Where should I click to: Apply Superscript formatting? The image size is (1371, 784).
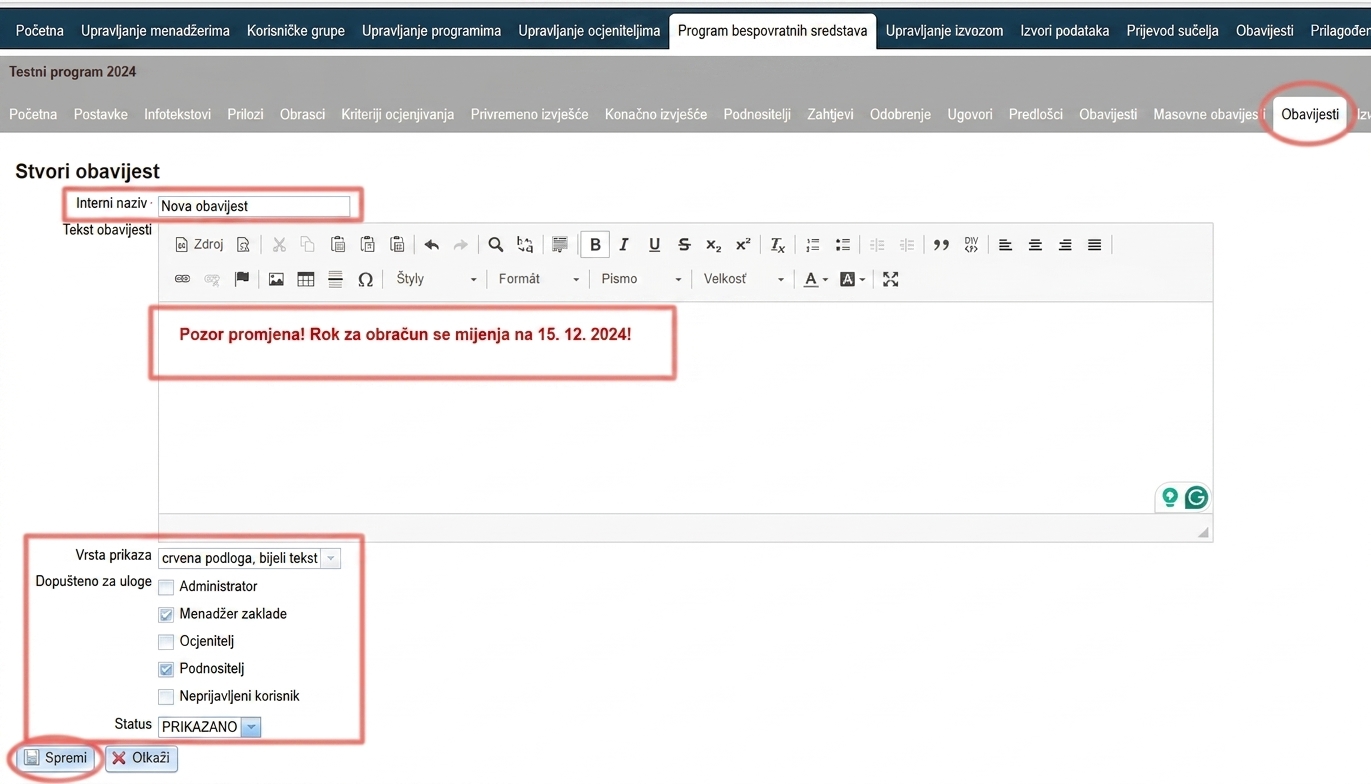tap(743, 244)
